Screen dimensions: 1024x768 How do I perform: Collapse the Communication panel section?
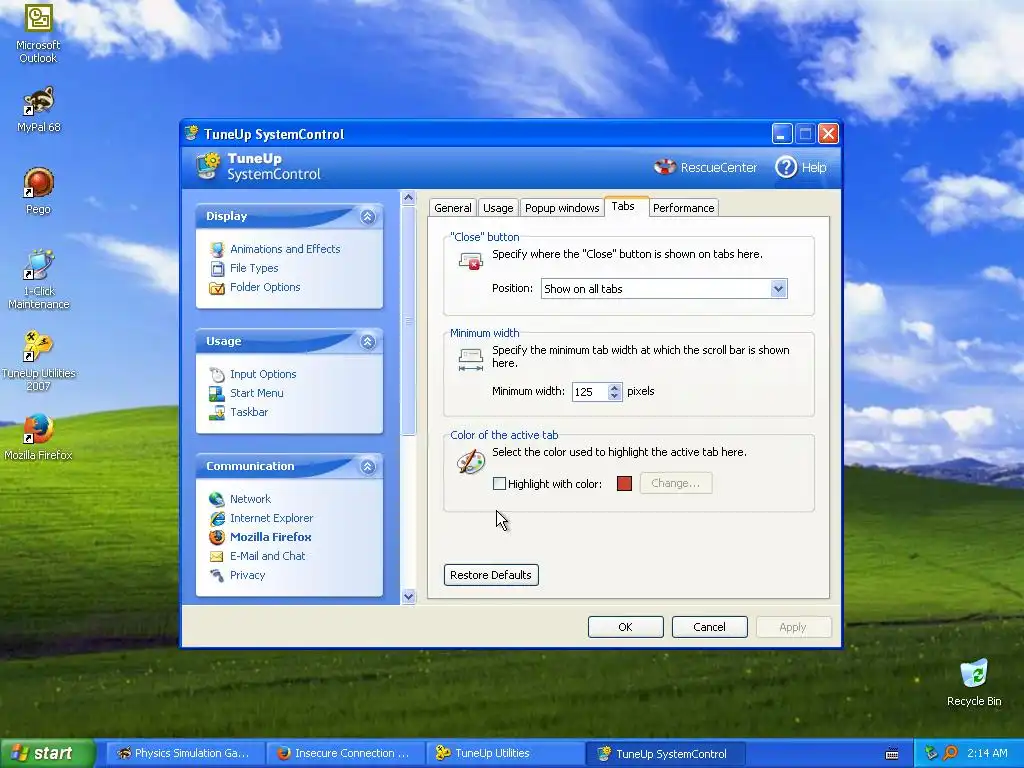pos(368,466)
